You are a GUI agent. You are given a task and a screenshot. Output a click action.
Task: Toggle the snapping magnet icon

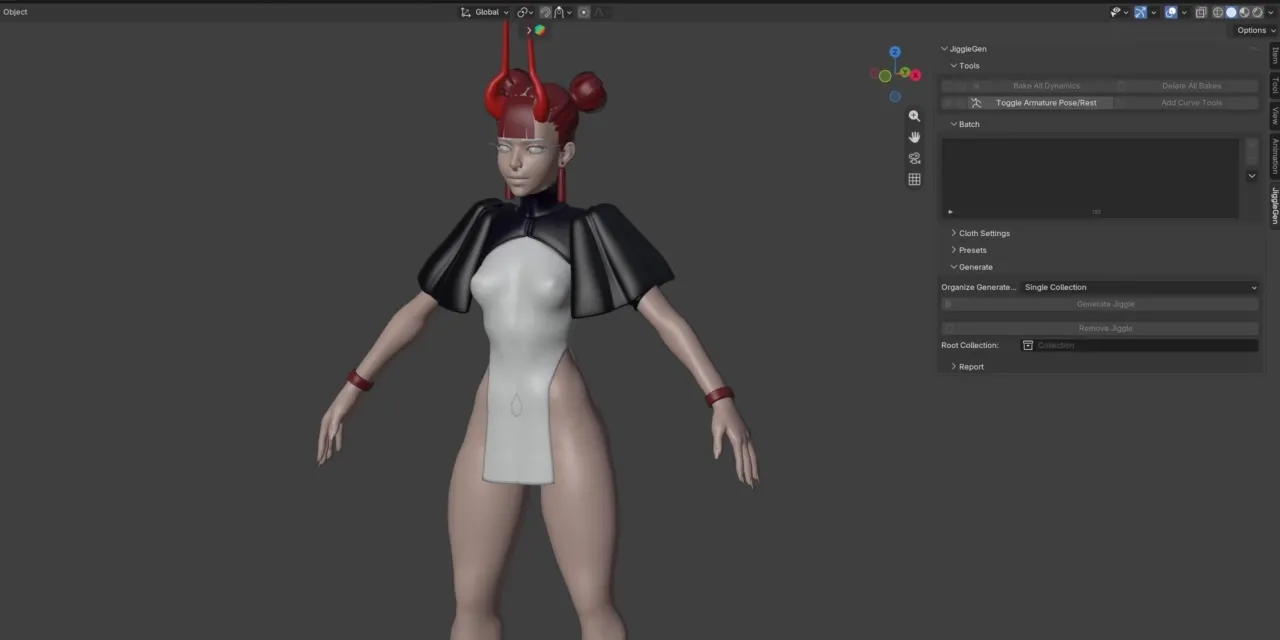click(x=546, y=12)
